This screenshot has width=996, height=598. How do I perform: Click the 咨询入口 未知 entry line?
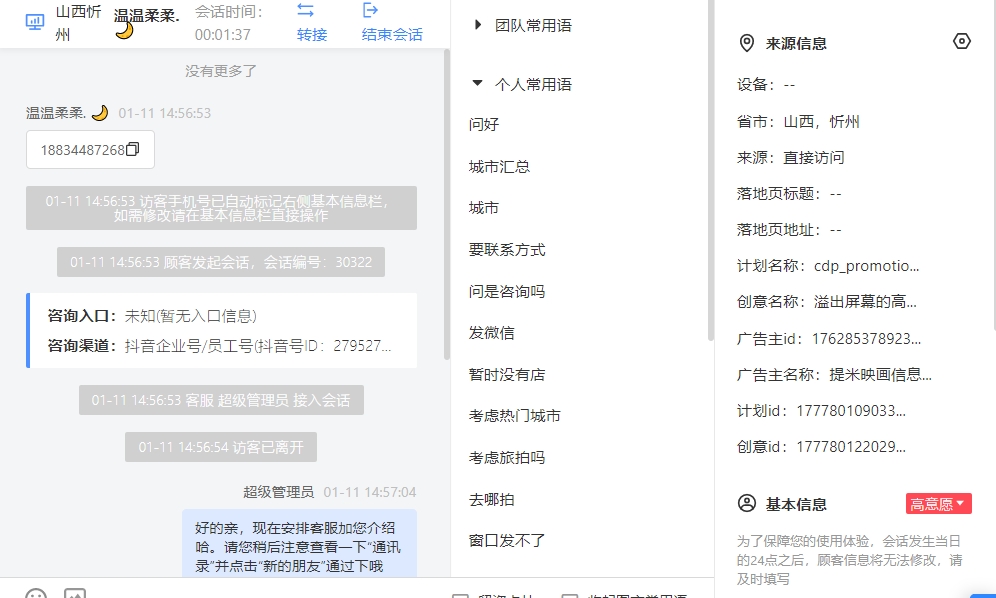click(152, 316)
